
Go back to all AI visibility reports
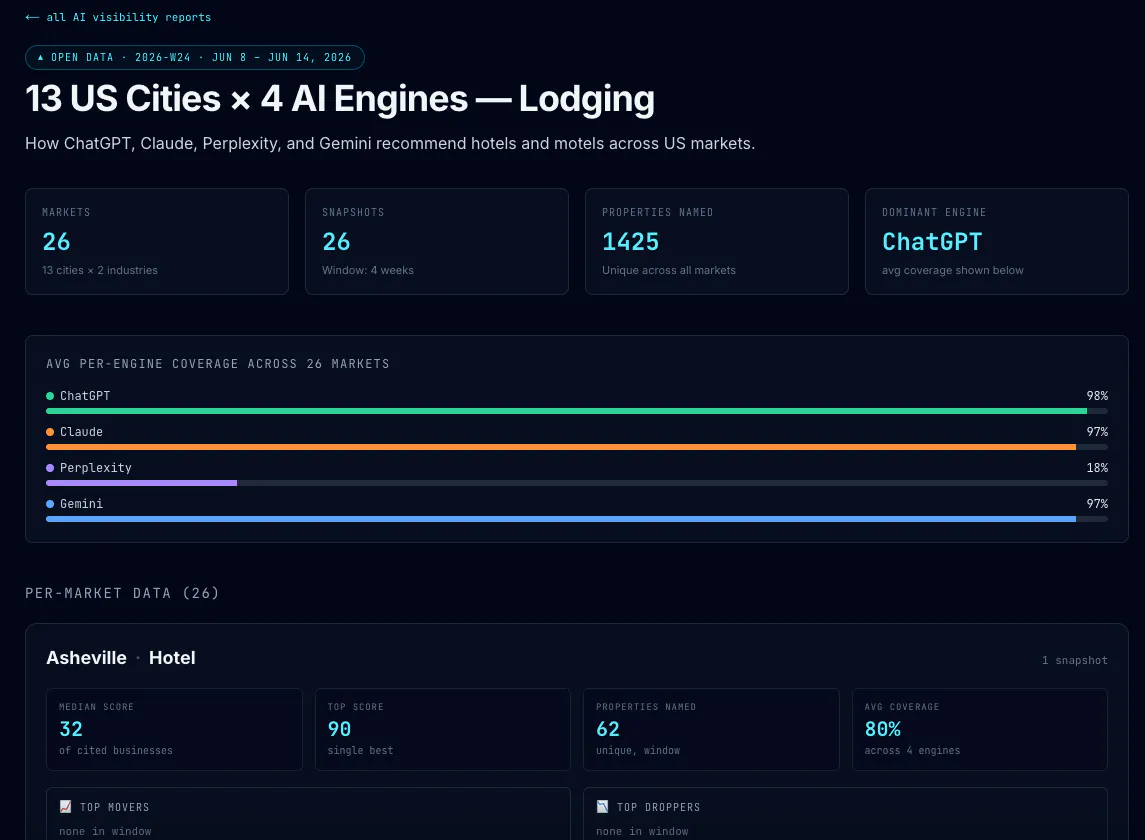(x=118, y=17)
